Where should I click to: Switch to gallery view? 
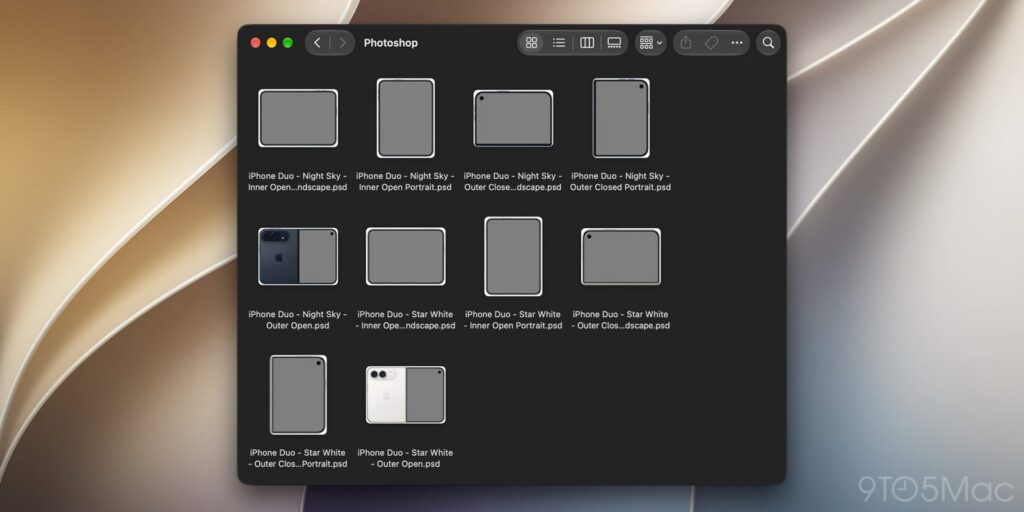614,42
